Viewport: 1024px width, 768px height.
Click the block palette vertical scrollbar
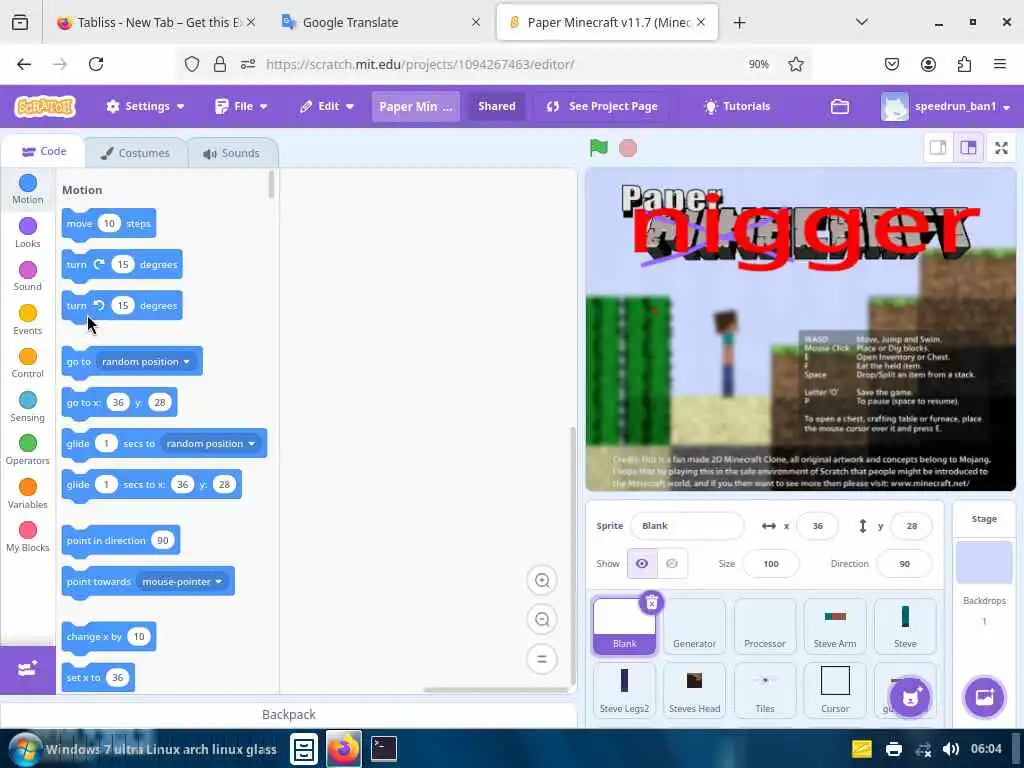(x=271, y=185)
